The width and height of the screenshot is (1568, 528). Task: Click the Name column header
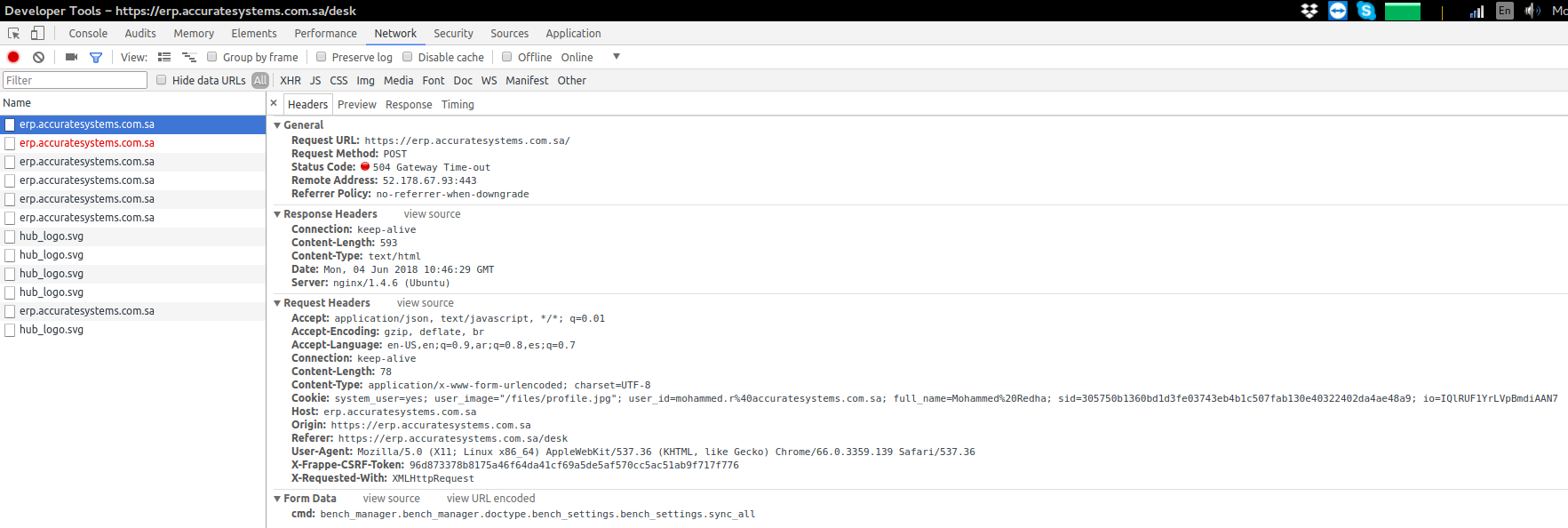click(133, 103)
